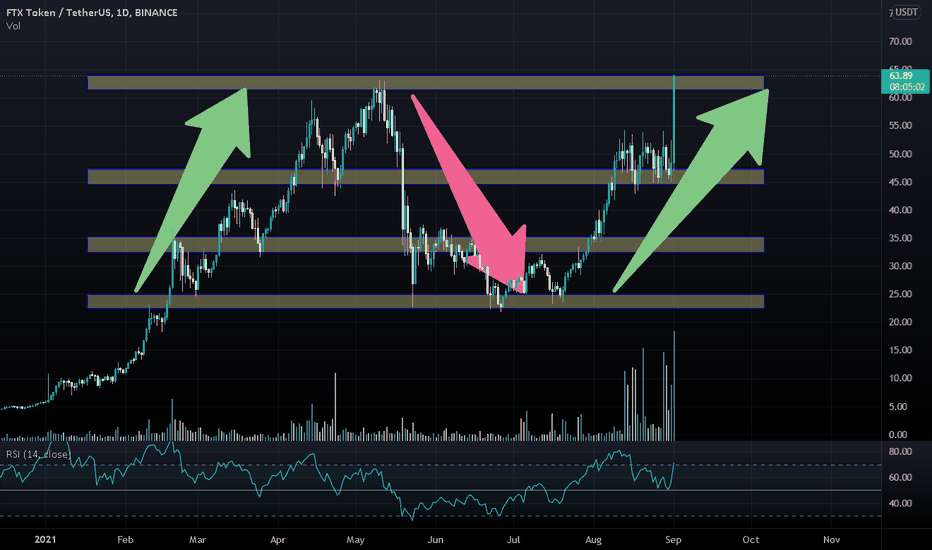The height and width of the screenshot is (550, 932).
Task: Click the Jun label on time axis
Action: [x=436, y=539]
